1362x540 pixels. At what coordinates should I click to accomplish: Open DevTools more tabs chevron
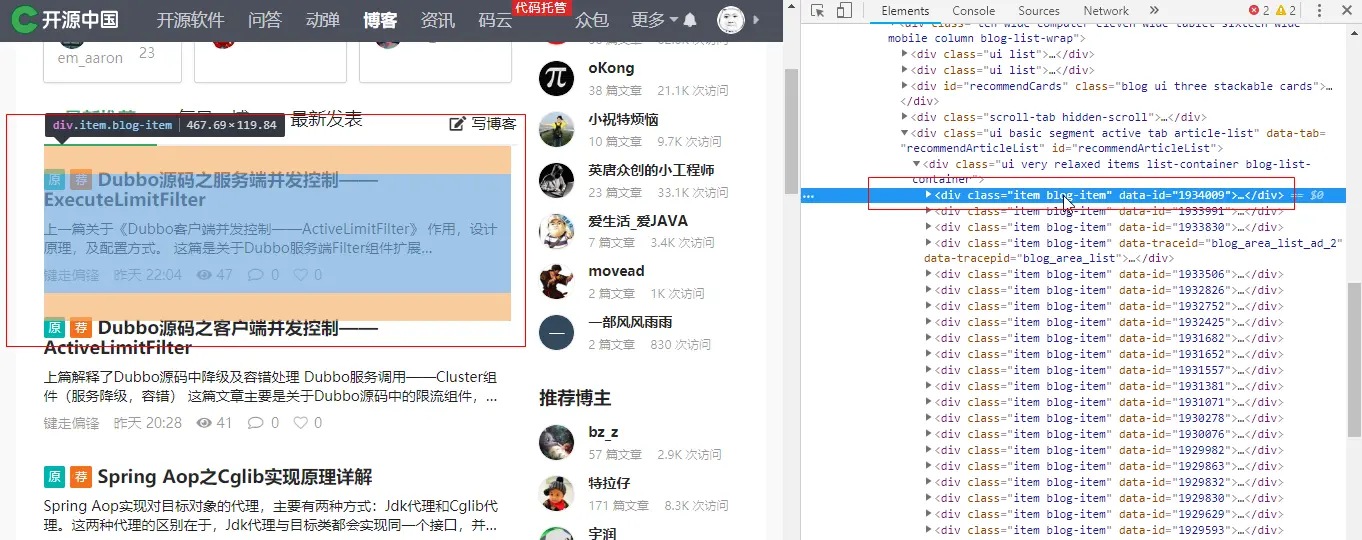[x=1154, y=11]
